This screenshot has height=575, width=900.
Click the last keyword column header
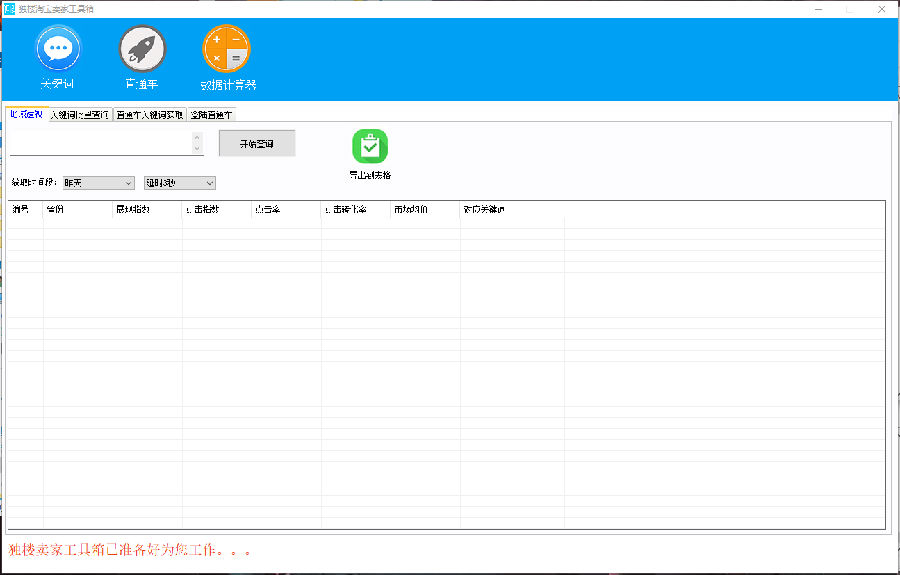(x=512, y=209)
